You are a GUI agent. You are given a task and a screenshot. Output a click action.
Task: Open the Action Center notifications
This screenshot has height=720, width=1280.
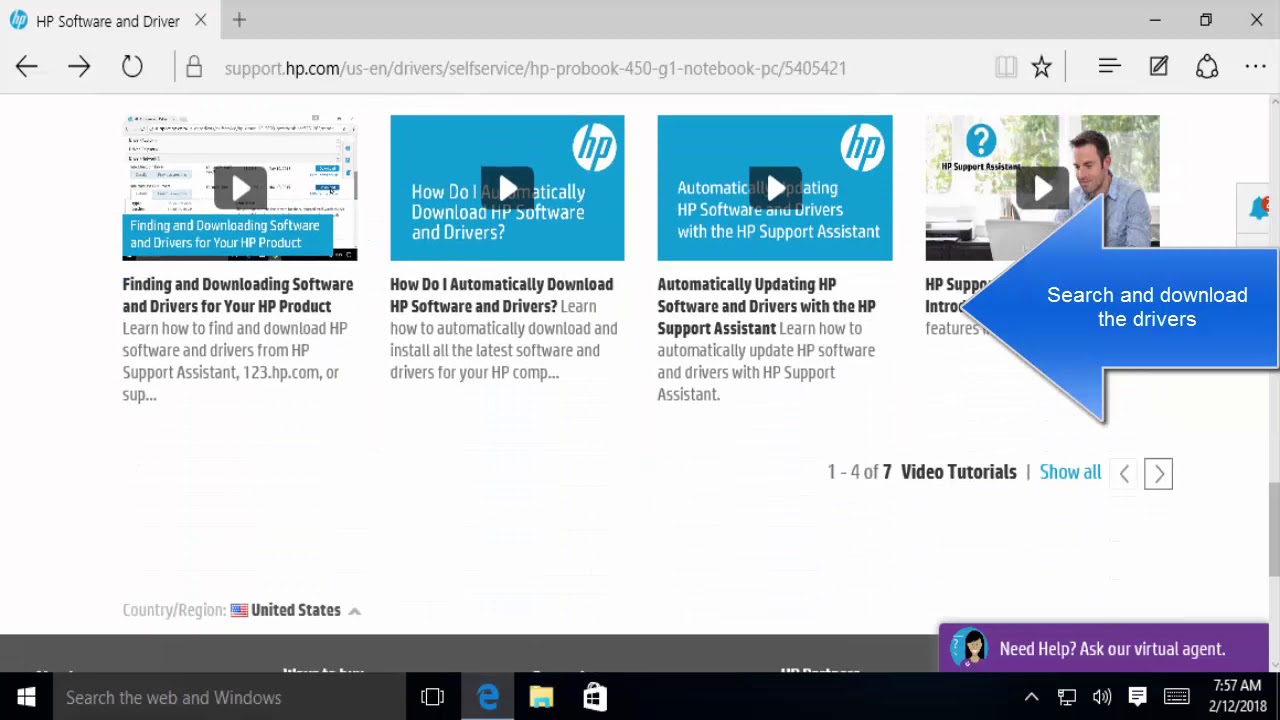pyautogui.click(x=1137, y=697)
